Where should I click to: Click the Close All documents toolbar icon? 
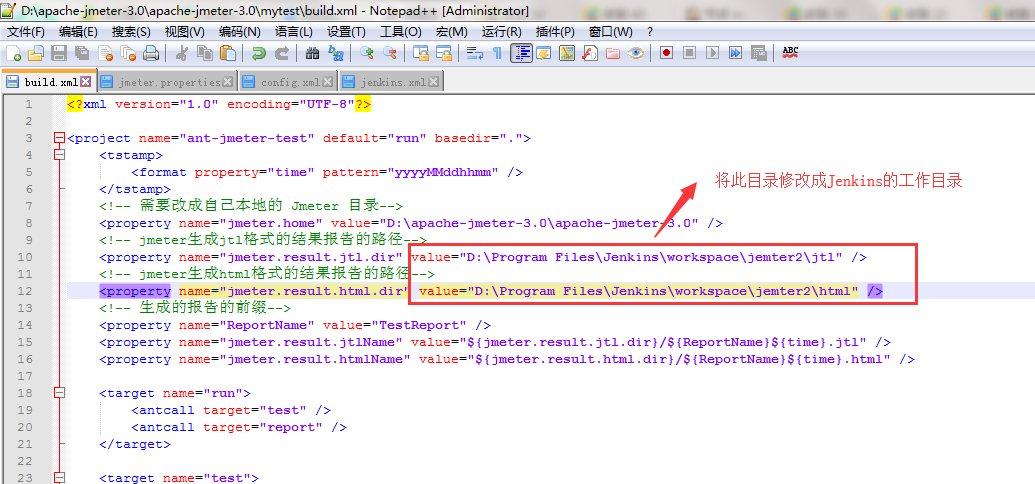tap(128, 53)
